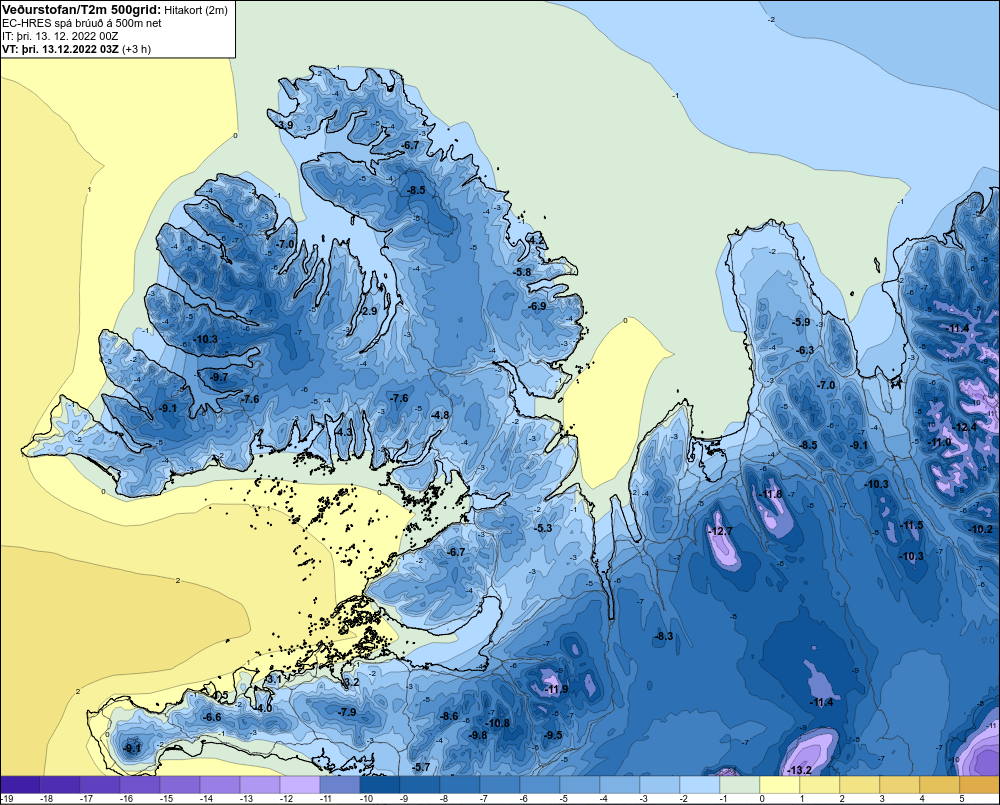Click the -8.3 temperature label
This screenshot has height=805, width=1000.
(664, 636)
